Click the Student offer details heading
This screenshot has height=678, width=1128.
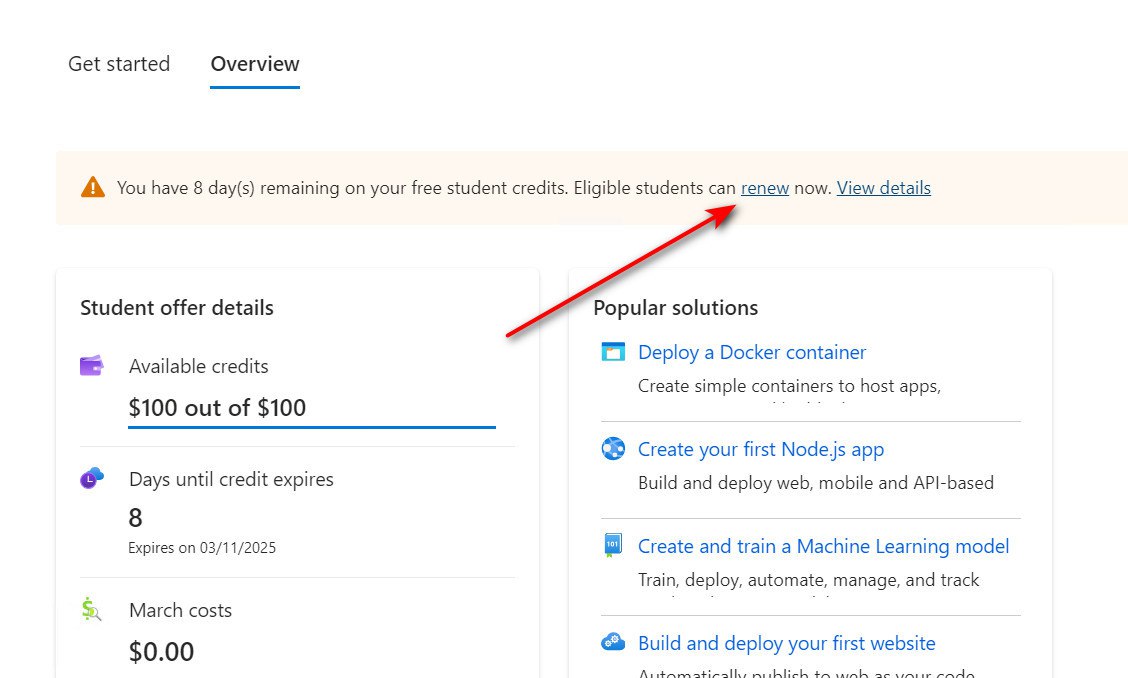pos(177,308)
